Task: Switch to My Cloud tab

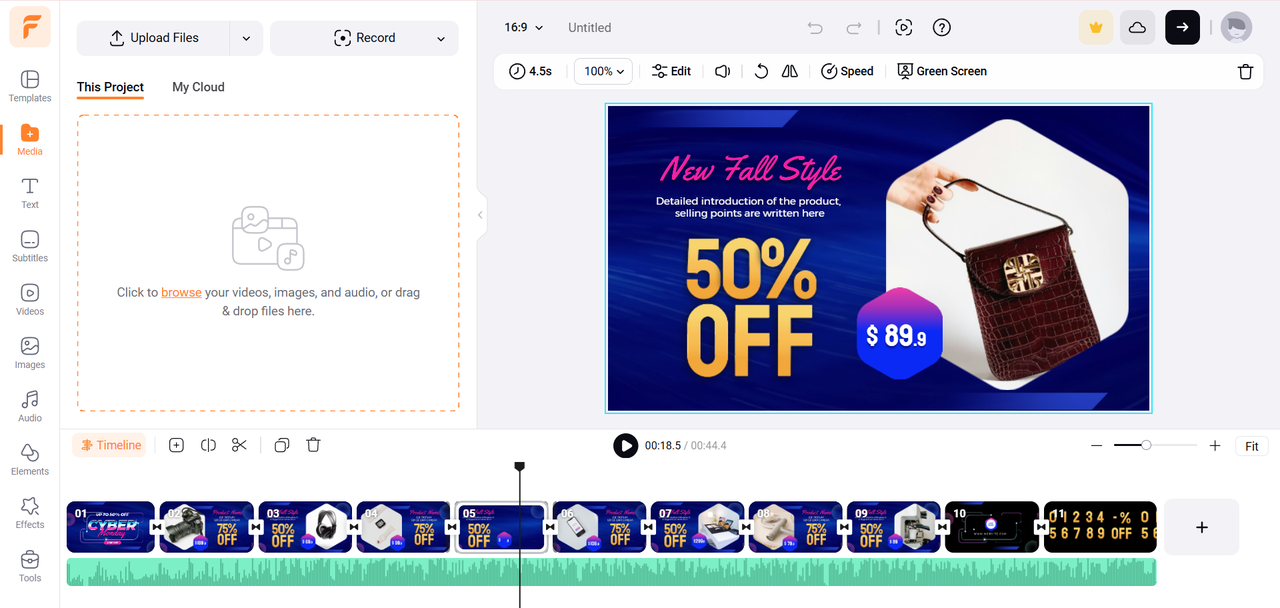Action: click(x=198, y=87)
